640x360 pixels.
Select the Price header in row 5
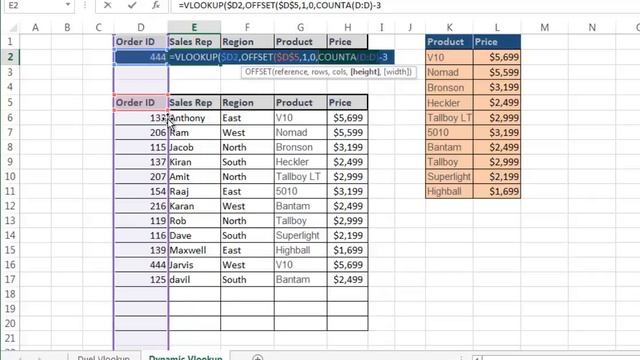pyautogui.click(x=347, y=102)
